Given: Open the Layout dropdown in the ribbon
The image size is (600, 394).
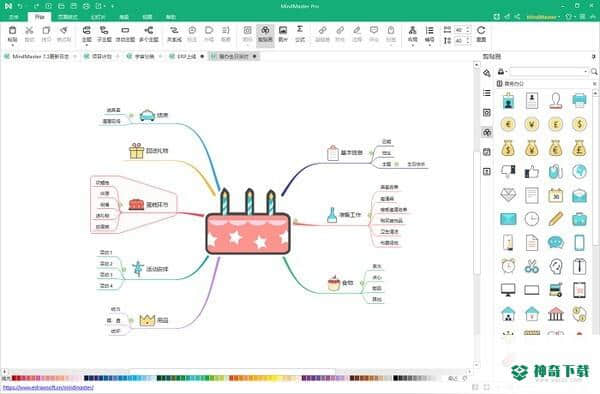Looking at the screenshot, I should click(412, 35).
